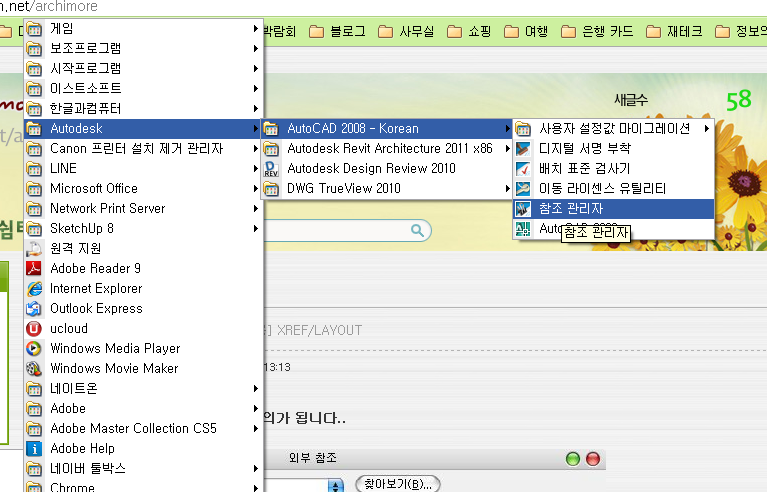
Task: Click the 이동 라이센스 유틸리티 icon
Action: 523,189
